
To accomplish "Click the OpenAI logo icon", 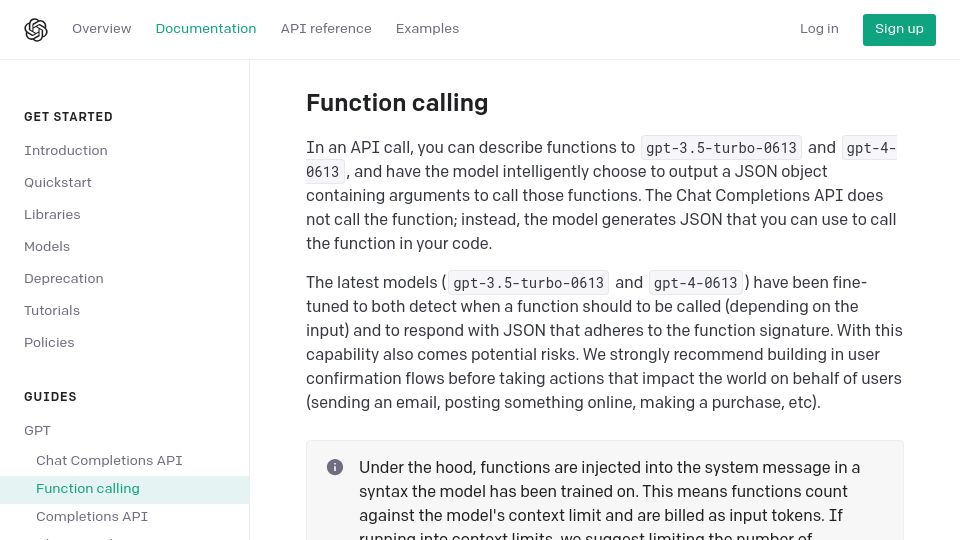I will [x=36, y=29].
